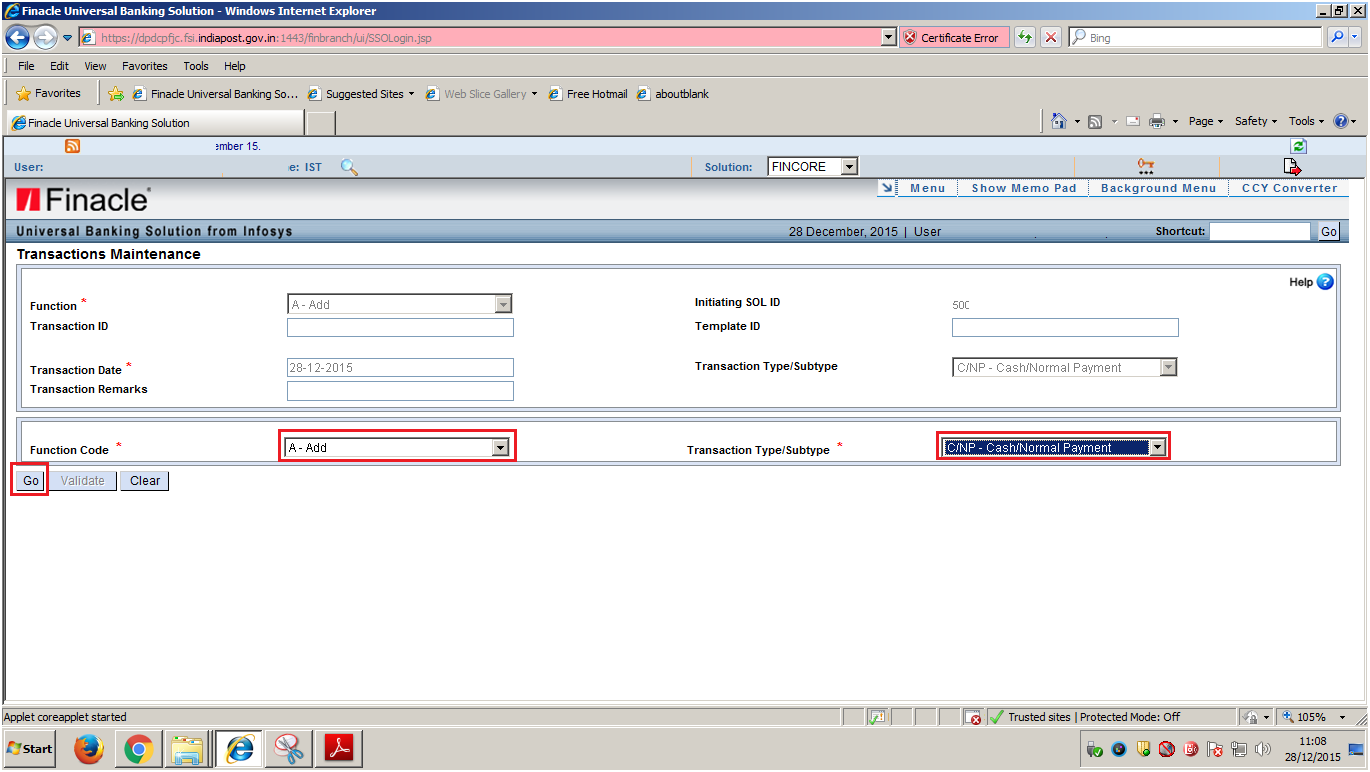The width and height of the screenshot is (1370, 772).
Task: Open the Favorites menu in menu bar
Action: click(145, 66)
